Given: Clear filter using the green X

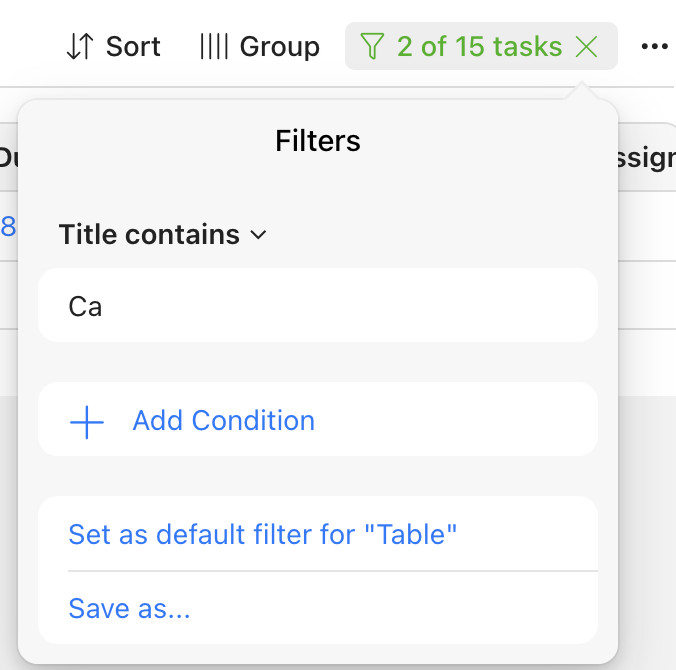Looking at the screenshot, I should click(588, 47).
